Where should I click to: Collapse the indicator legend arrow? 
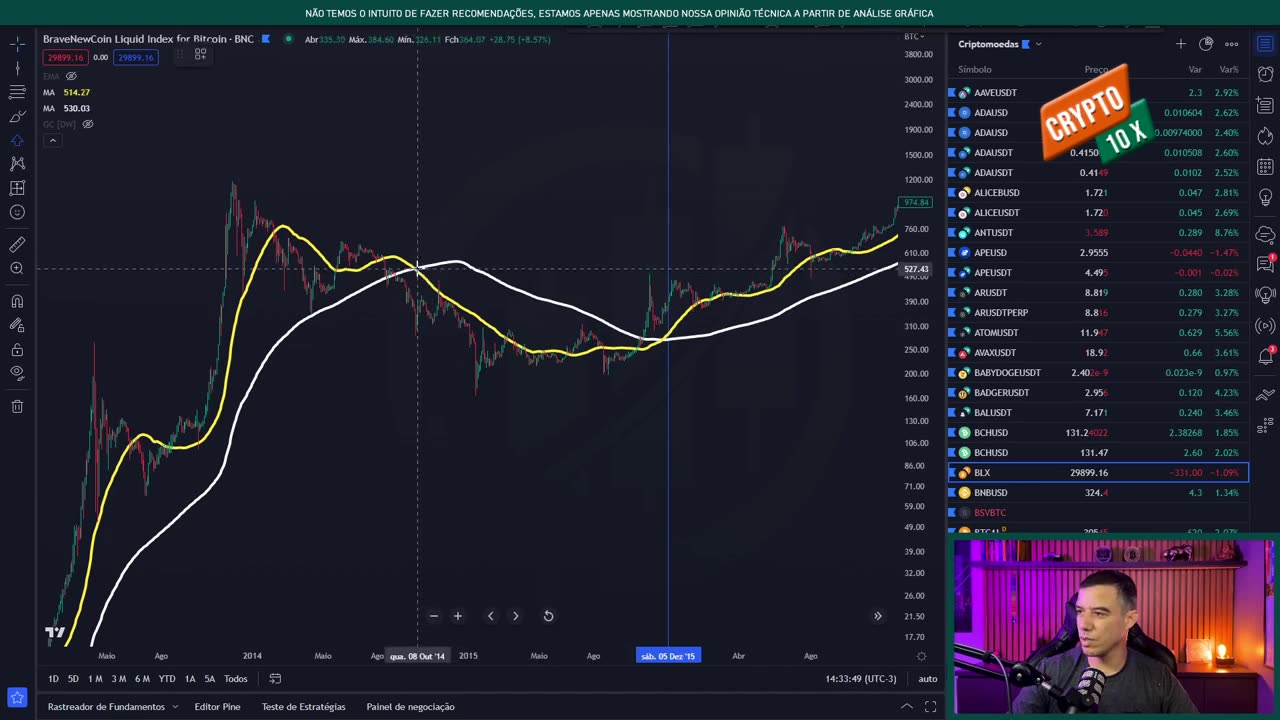53,140
